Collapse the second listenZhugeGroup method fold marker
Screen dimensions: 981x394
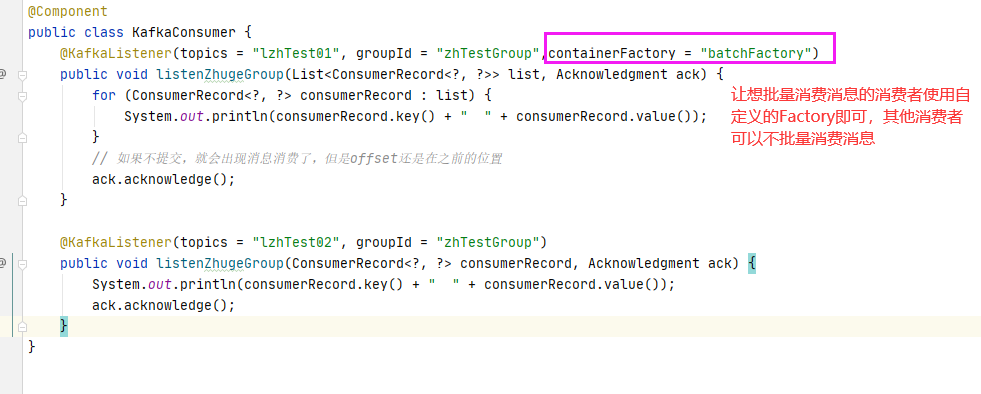tap(23, 263)
